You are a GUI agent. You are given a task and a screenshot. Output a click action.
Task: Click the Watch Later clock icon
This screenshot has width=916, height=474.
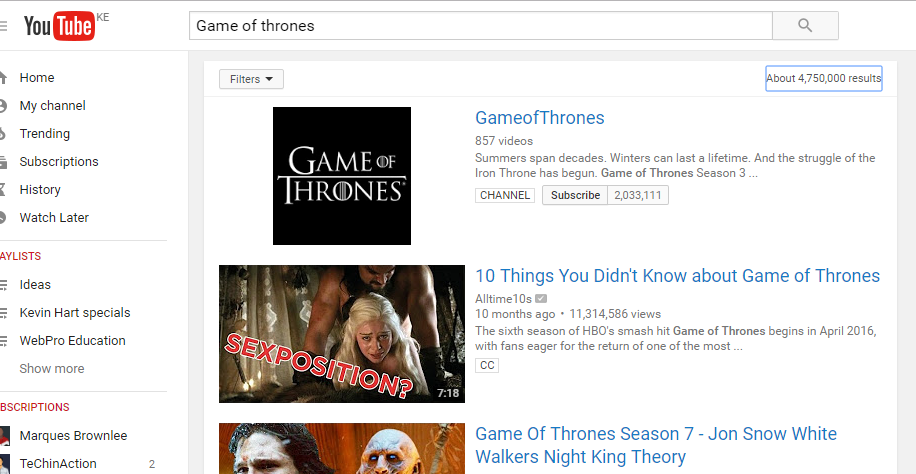4,218
